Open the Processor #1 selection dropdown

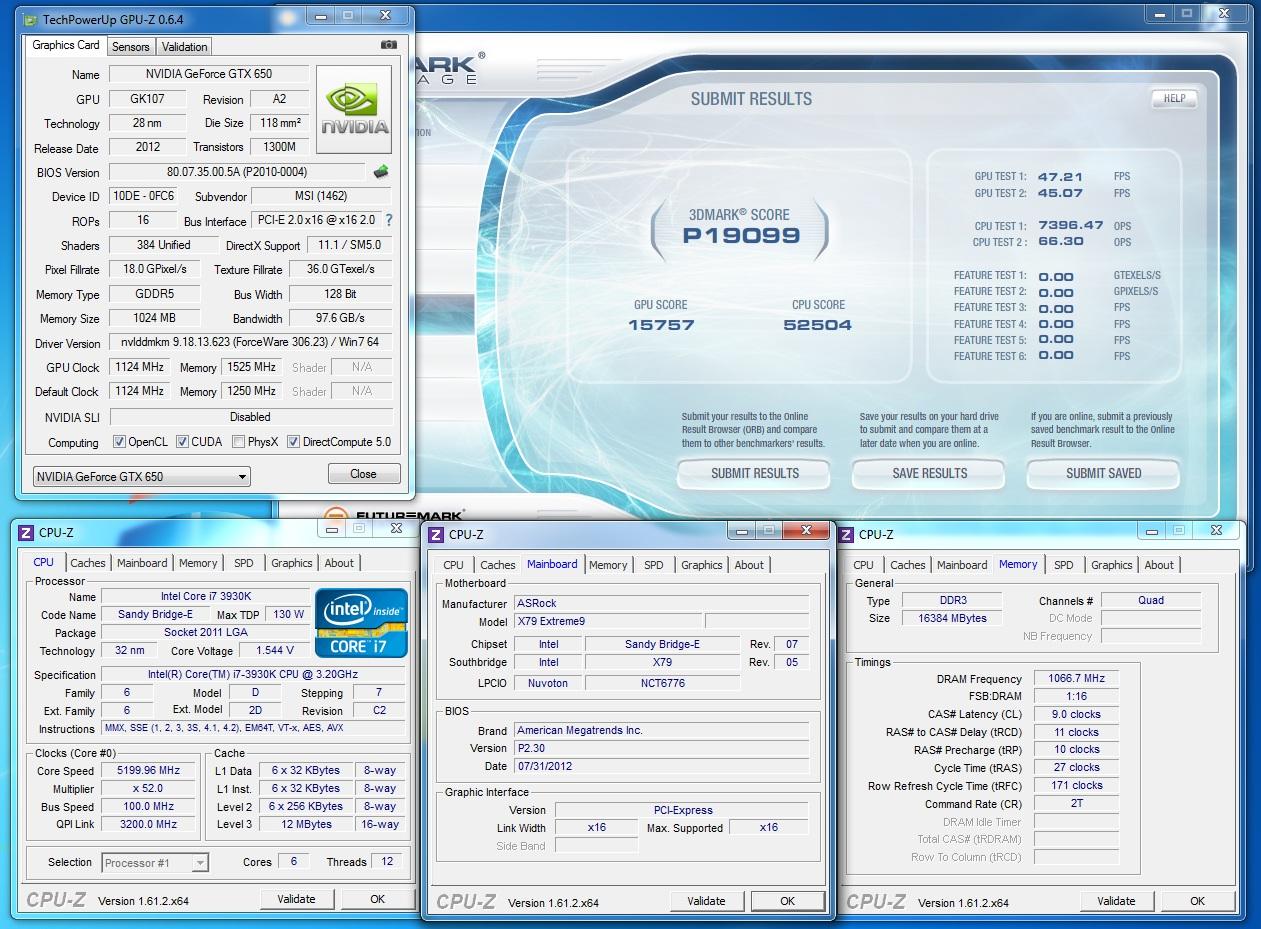point(155,862)
